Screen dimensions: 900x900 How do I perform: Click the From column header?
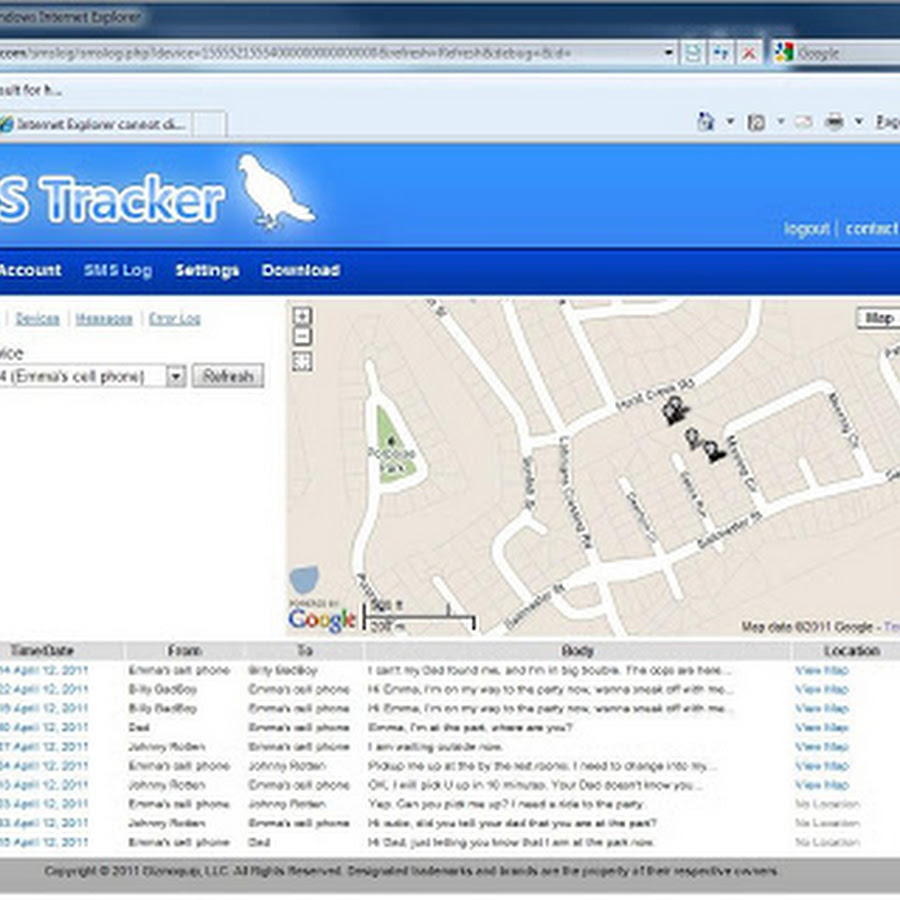184,650
